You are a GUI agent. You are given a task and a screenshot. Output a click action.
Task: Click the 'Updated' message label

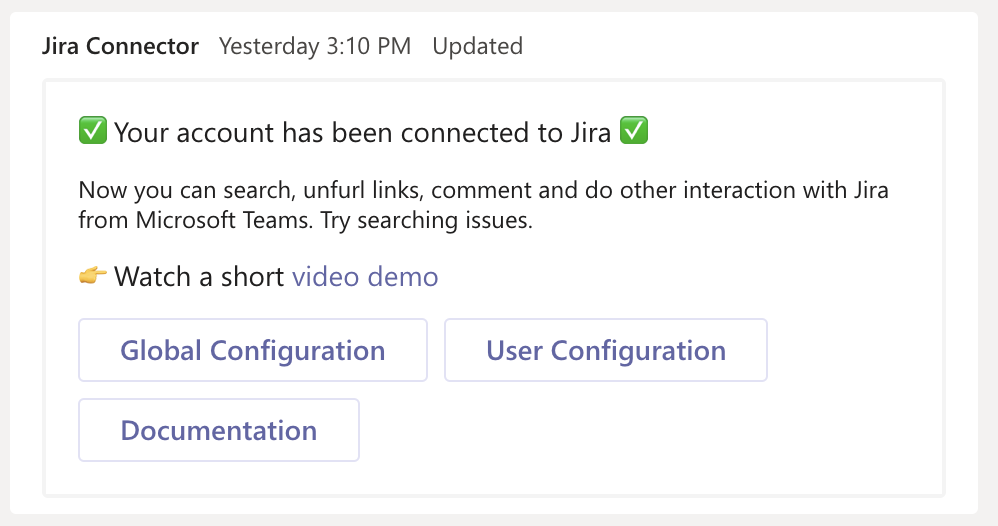(x=477, y=46)
